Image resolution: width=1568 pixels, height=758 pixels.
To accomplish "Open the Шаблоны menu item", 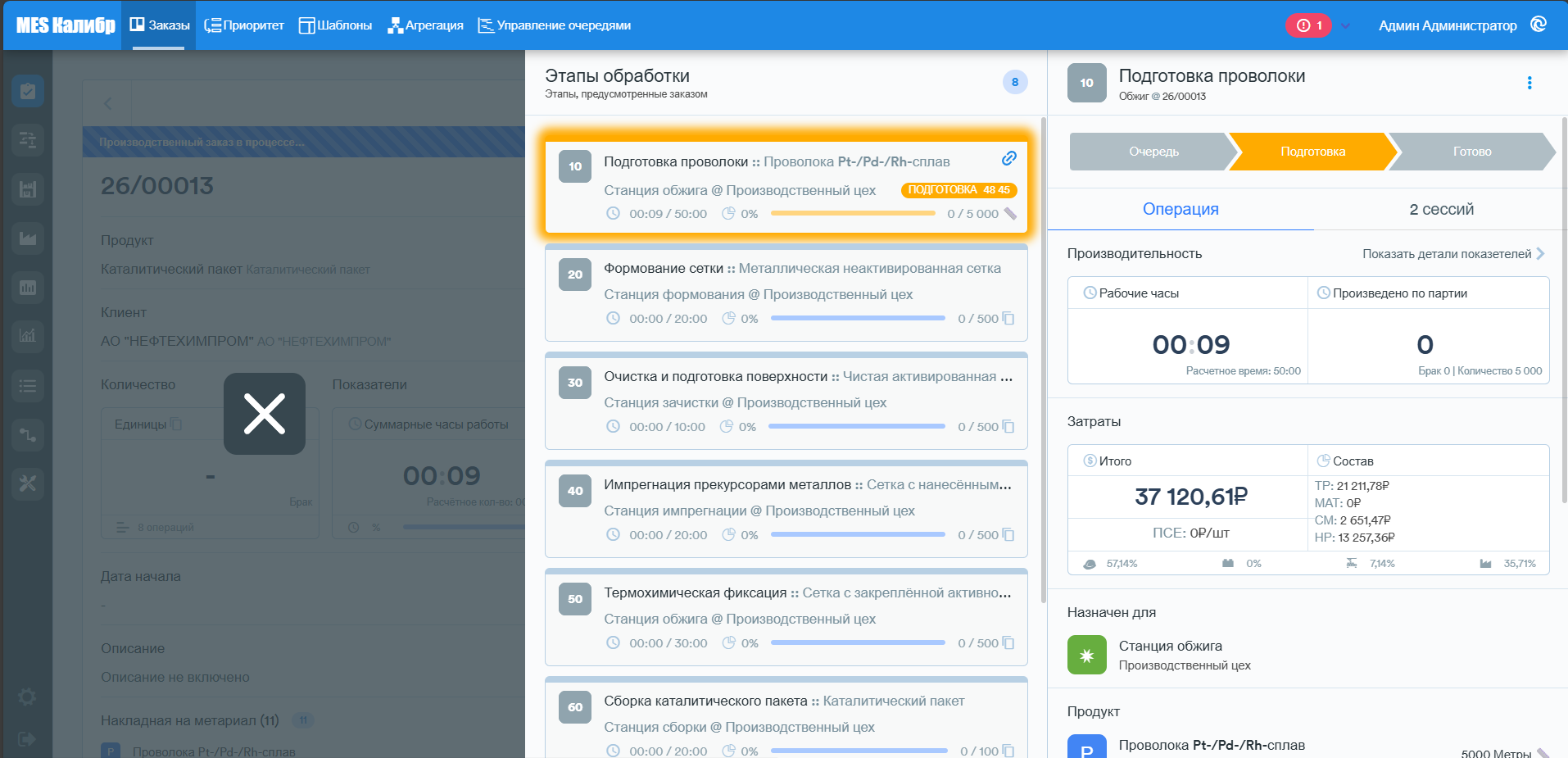I will [x=335, y=25].
